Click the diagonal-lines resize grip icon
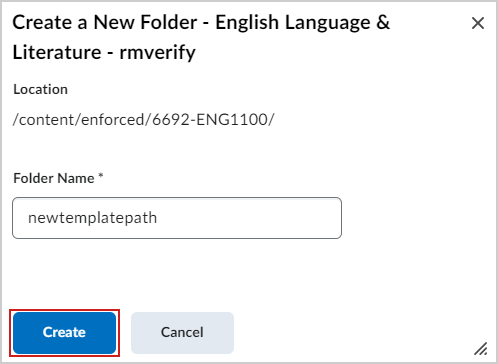The width and height of the screenshot is (498, 364). [481, 349]
